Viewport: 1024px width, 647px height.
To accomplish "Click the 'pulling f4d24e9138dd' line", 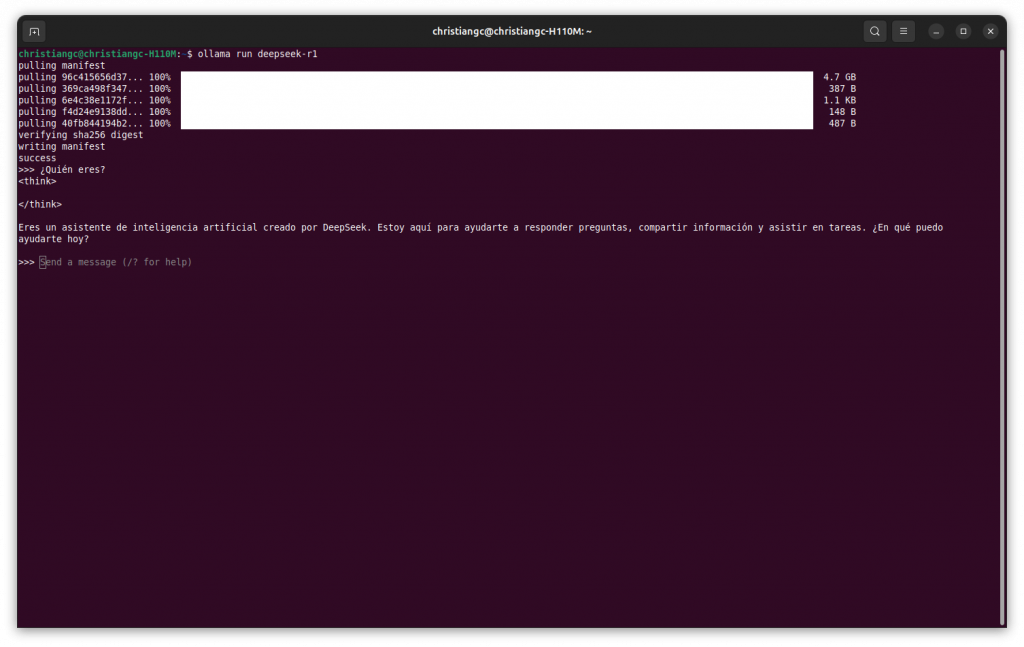I will [94, 112].
